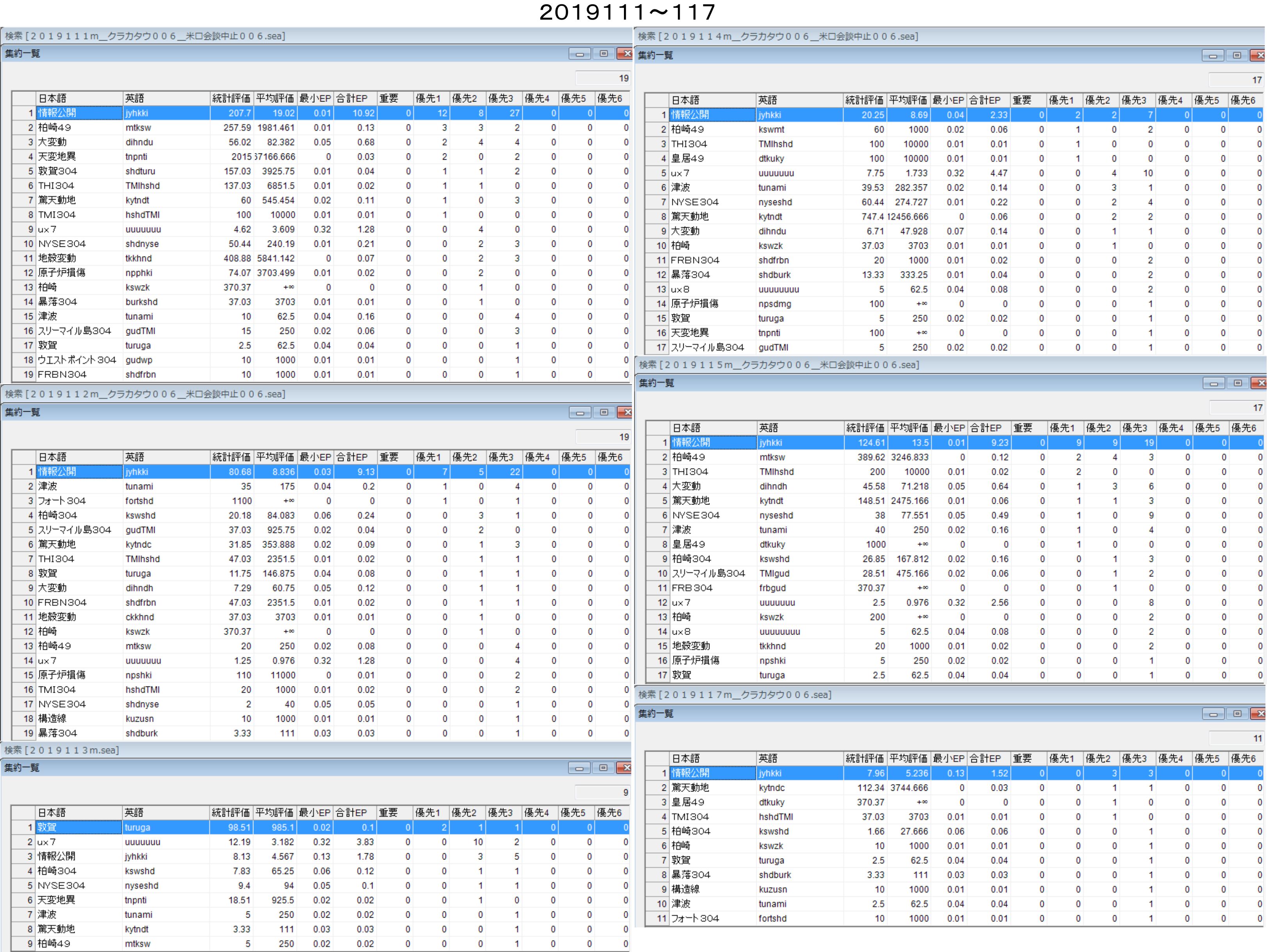The width and height of the screenshot is (1267, 952).
Task: Minimize the 2019115m 集約一覧 window
Action: tap(1213, 383)
